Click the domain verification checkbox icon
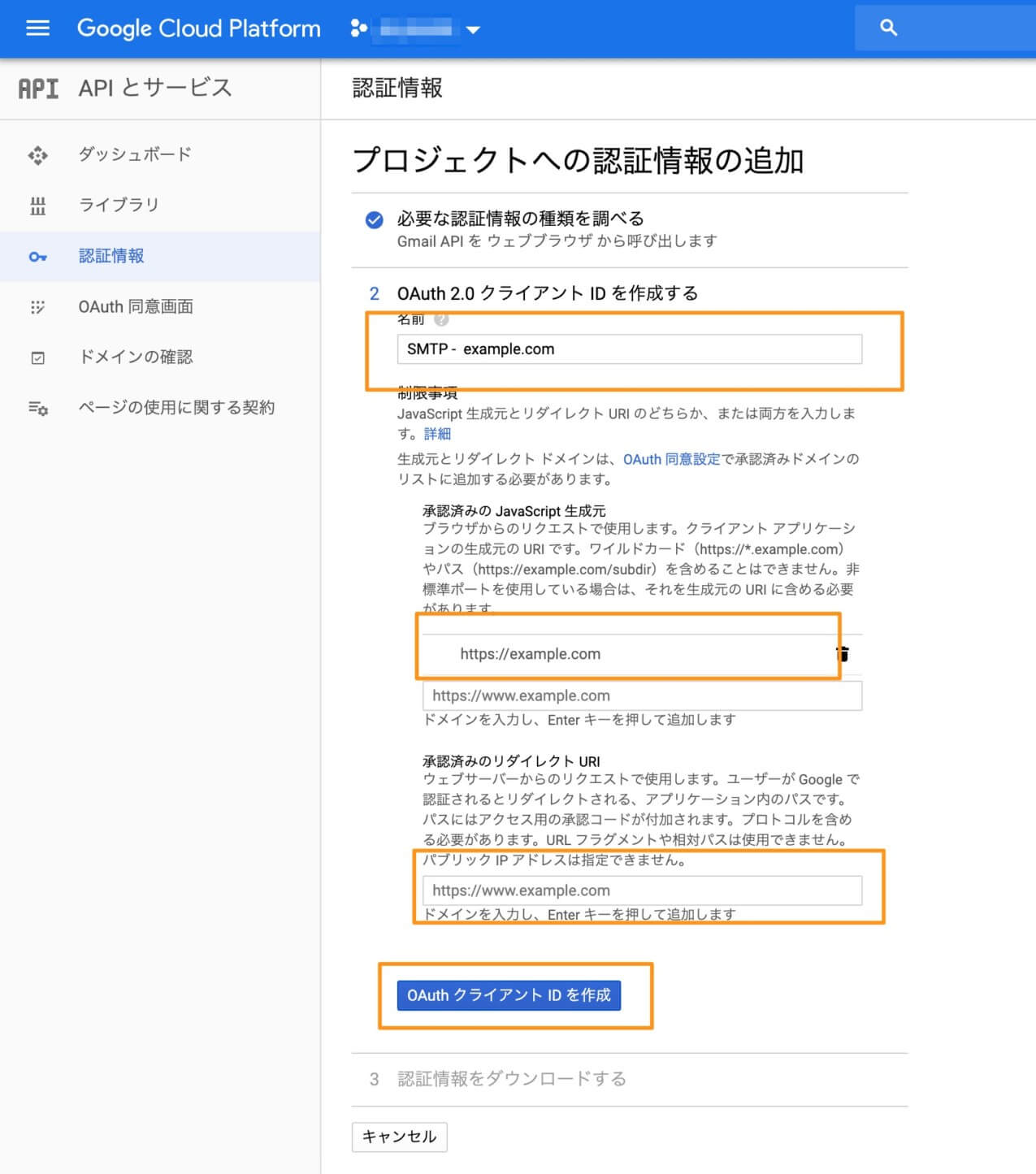1036x1174 pixels. (37, 357)
